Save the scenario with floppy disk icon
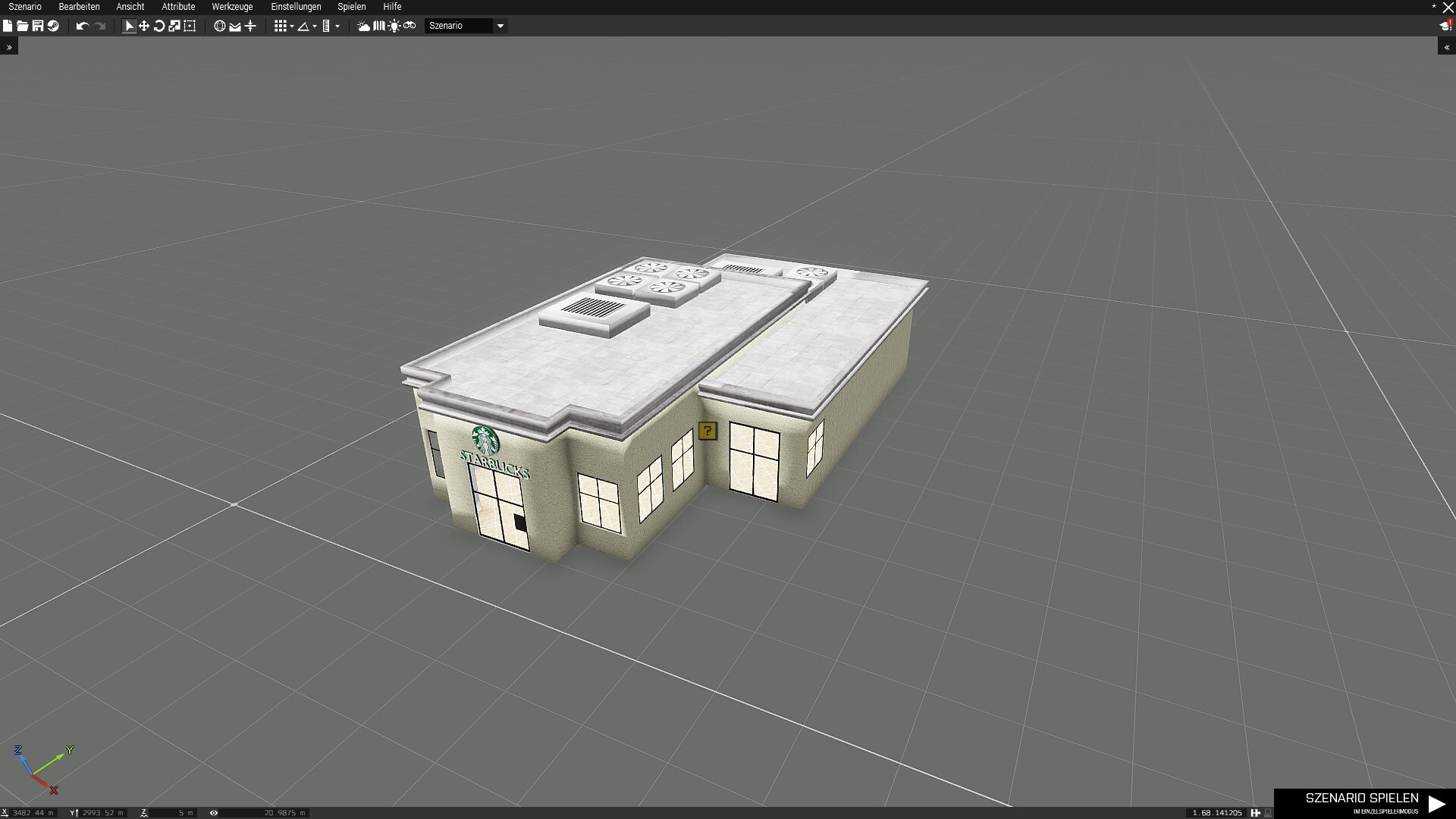1456x819 pixels. (37, 26)
